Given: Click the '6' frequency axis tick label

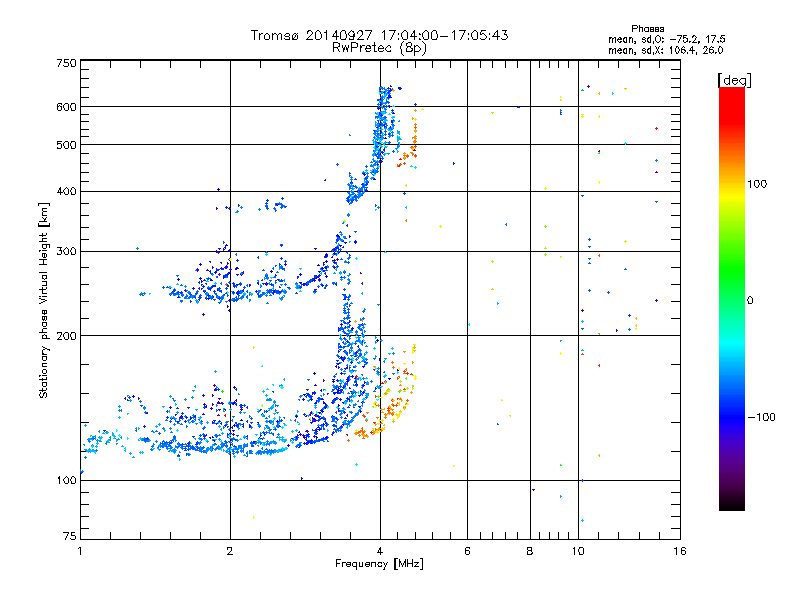Looking at the screenshot, I should (467, 551).
